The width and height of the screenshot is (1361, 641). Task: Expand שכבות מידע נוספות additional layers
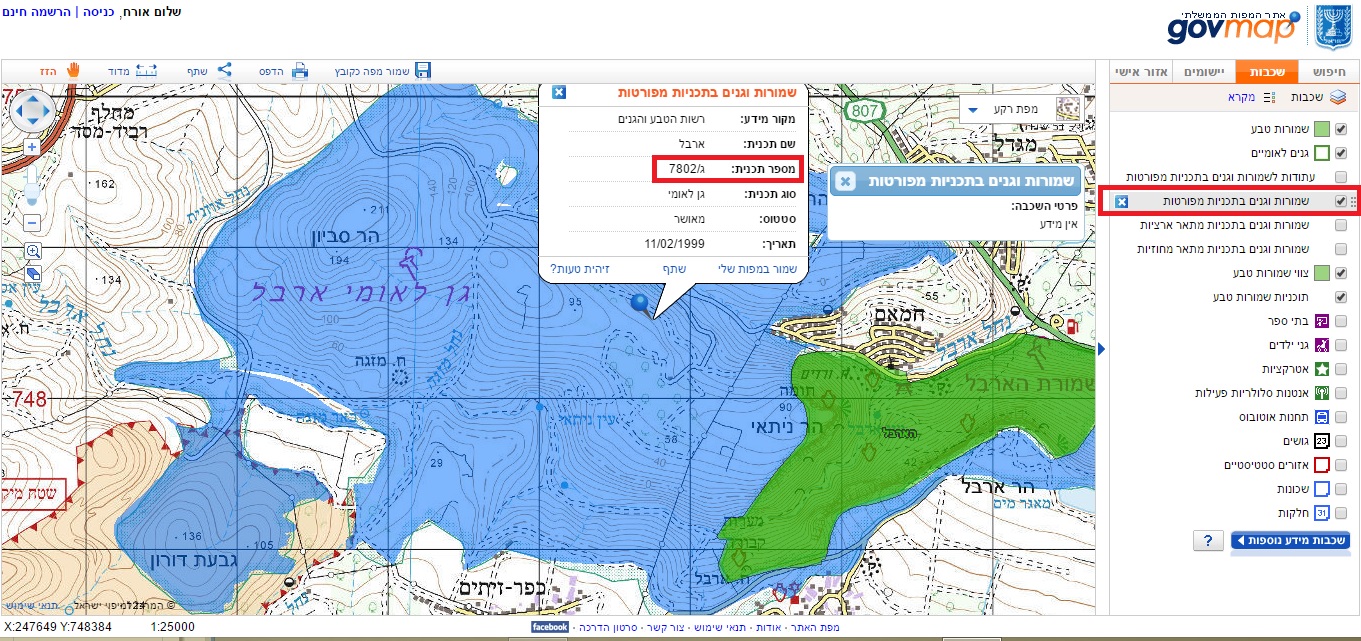pyautogui.click(x=1290, y=541)
